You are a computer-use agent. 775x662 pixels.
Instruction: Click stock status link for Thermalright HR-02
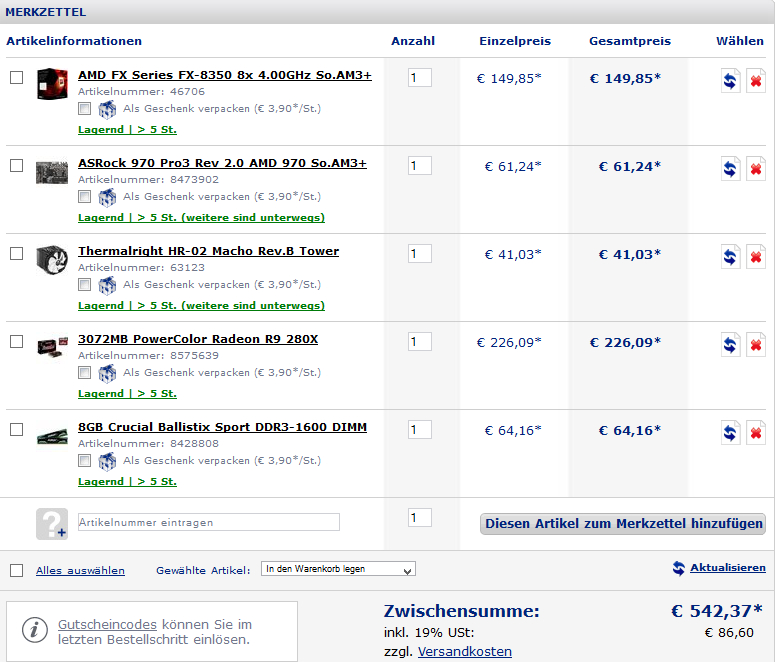202,306
